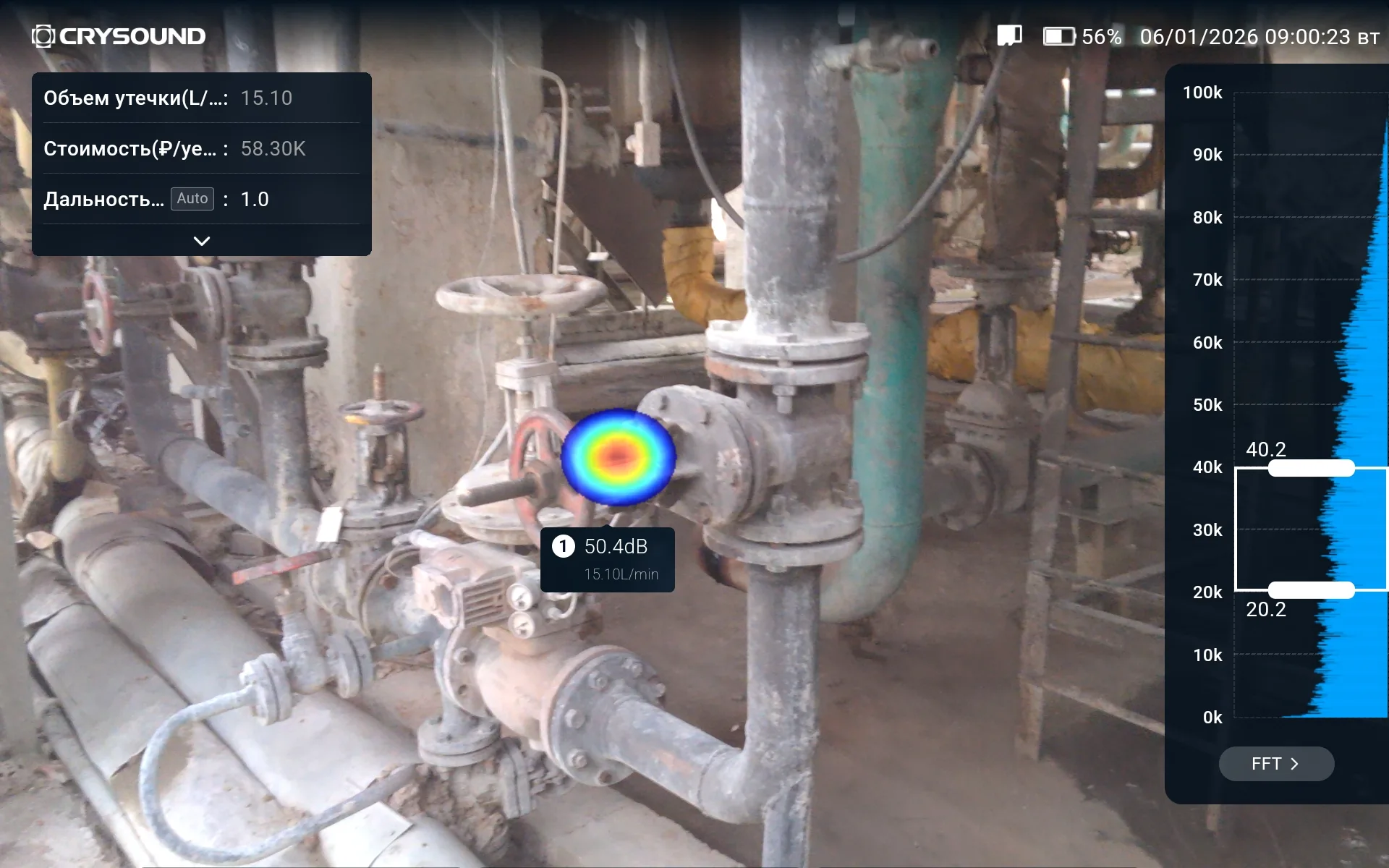Tap the SD card storage icon
This screenshot has height=868, width=1389.
click(1009, 35)
